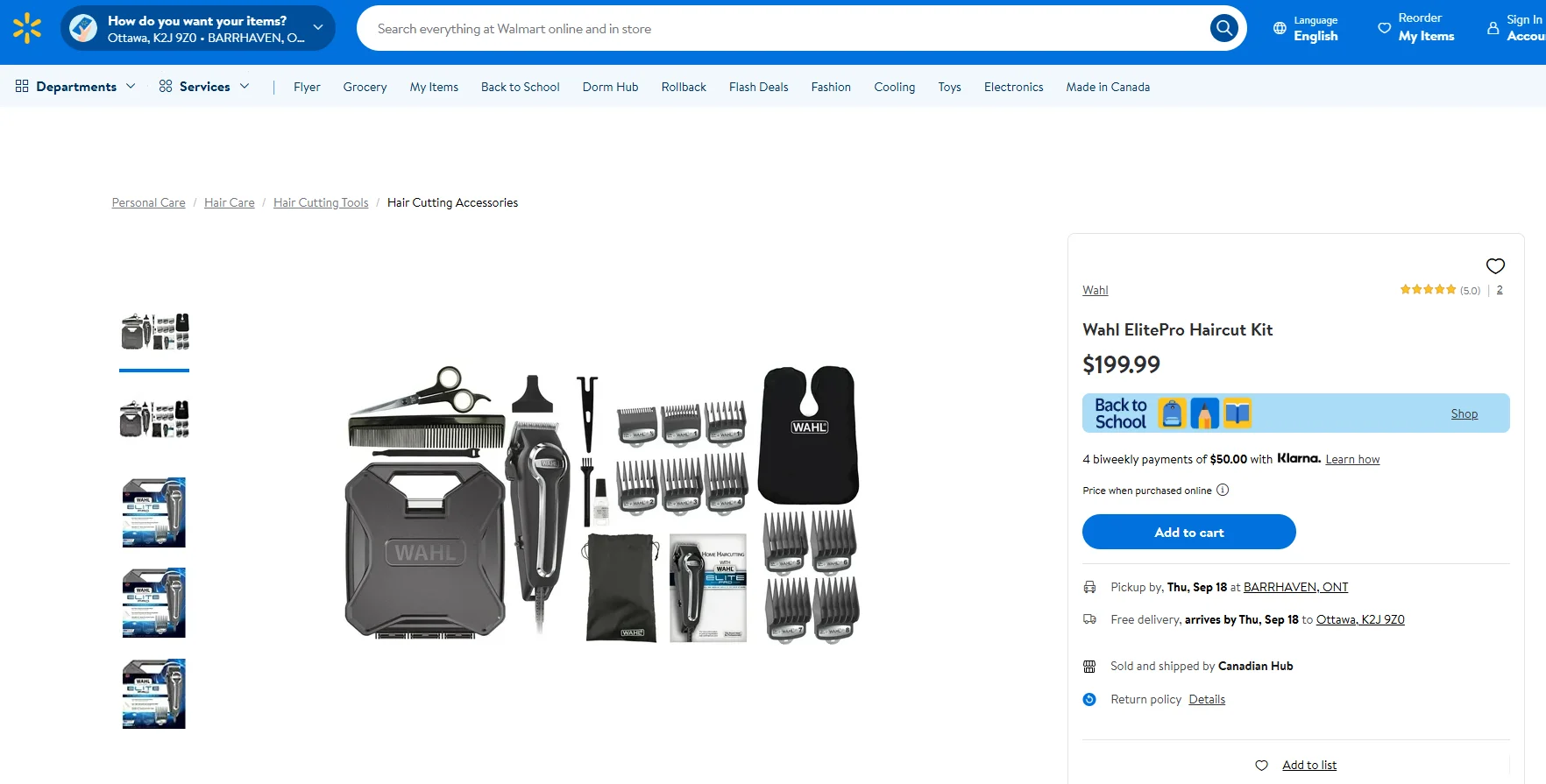Click the five-star rating display
Image resolution: width=1546 pixels, height=784 pixels.
pos(1428,290)
